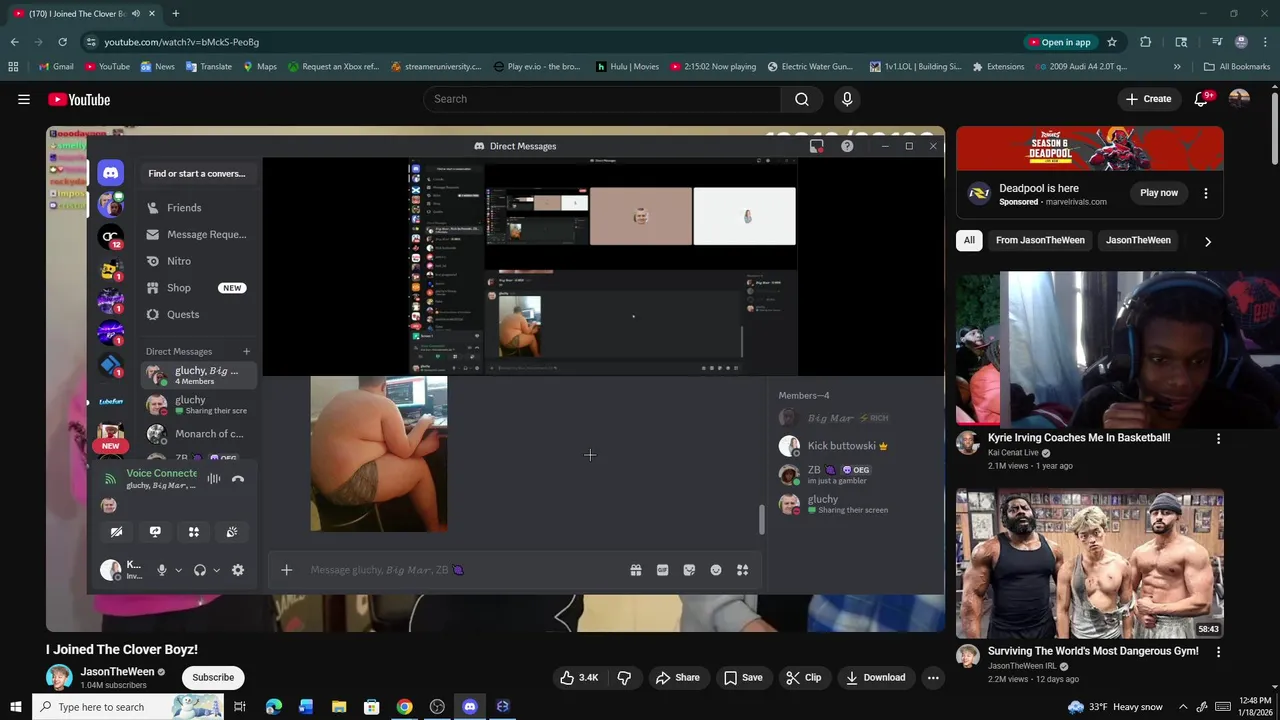
Task: Click Play now on the Deadpool ad
Action: (1159, 193)
